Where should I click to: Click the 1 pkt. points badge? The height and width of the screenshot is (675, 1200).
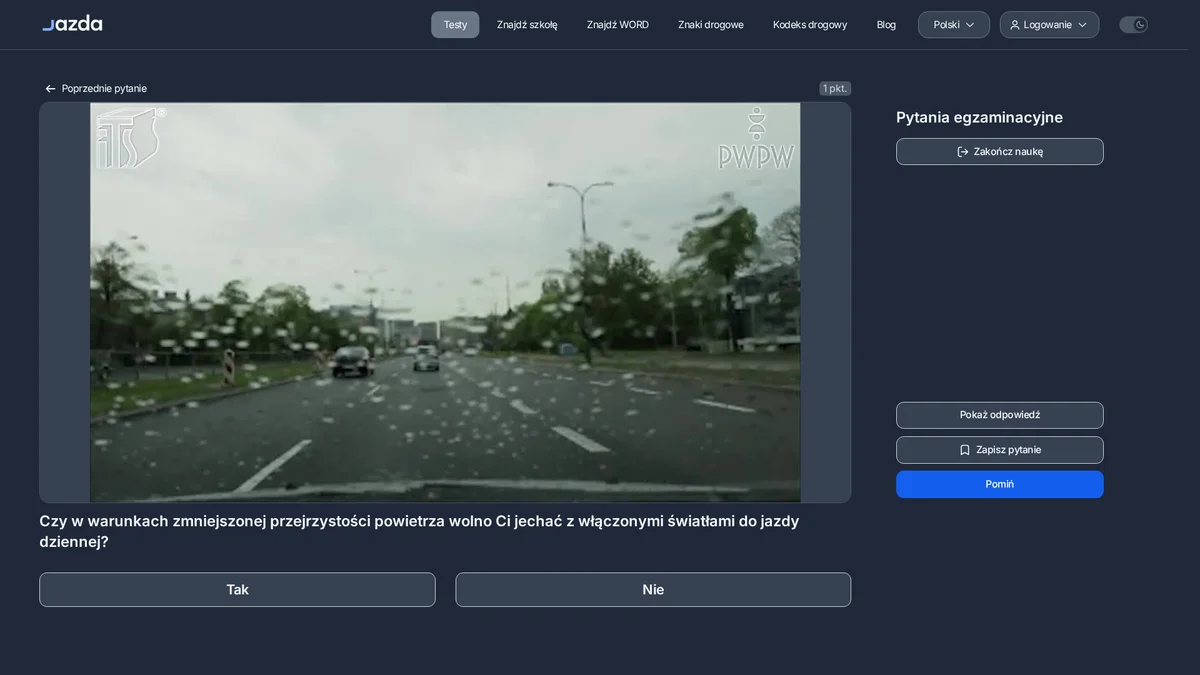coord(835,89)
